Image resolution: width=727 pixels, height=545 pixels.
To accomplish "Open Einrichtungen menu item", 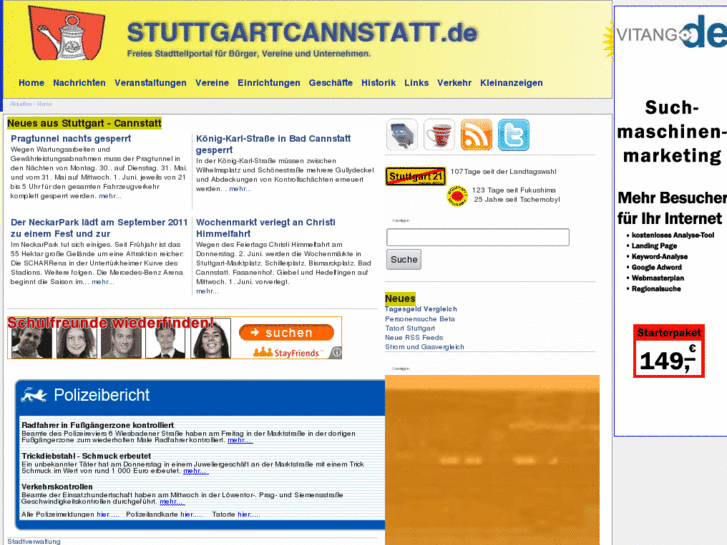I will (x=269, y=83).
